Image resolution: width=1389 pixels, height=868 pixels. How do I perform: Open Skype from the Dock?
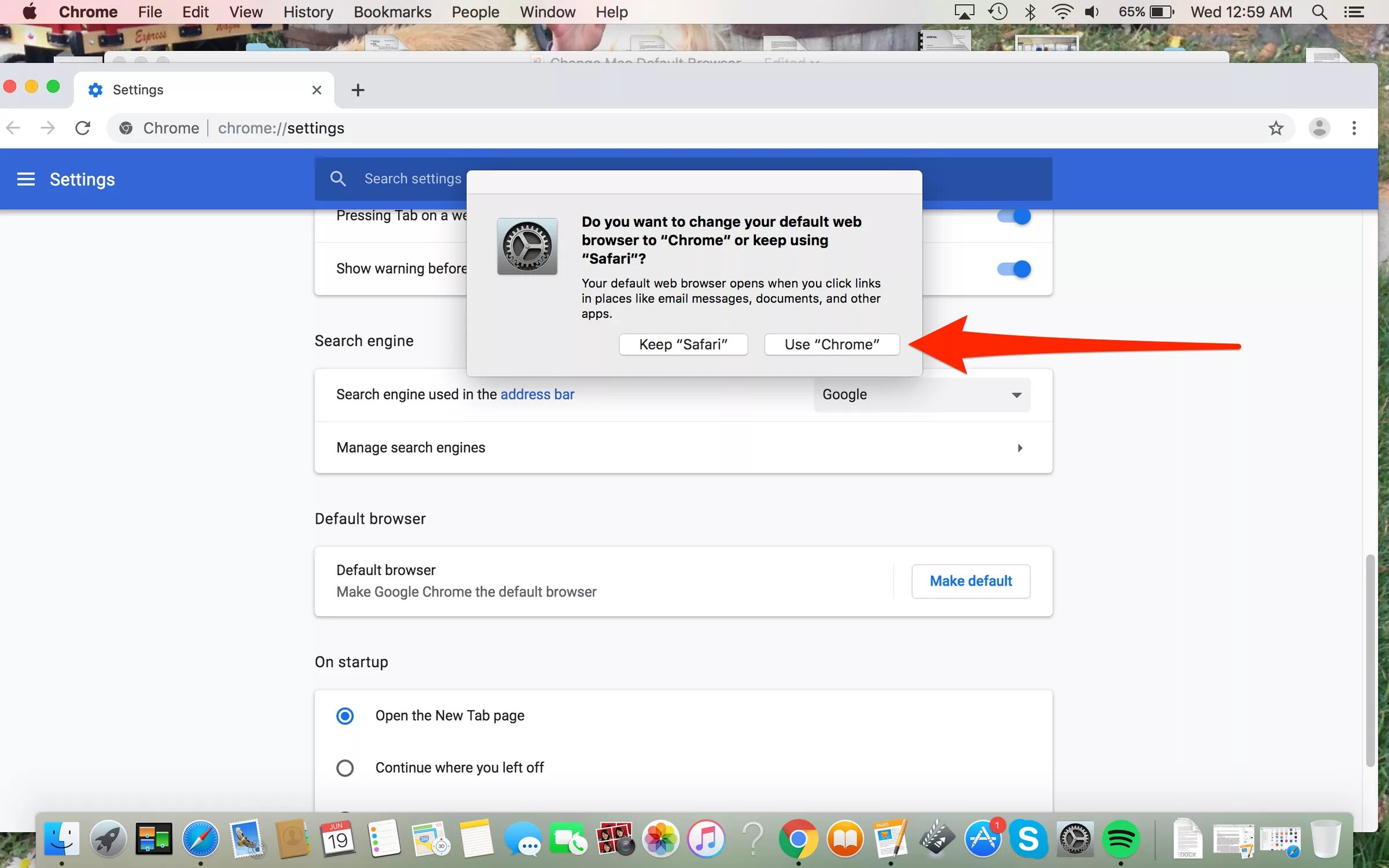[x=1028, y=839]
